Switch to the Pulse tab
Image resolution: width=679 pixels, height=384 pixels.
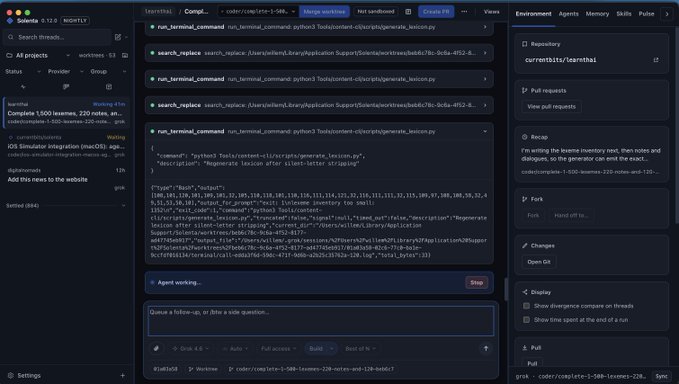(646, 14)
